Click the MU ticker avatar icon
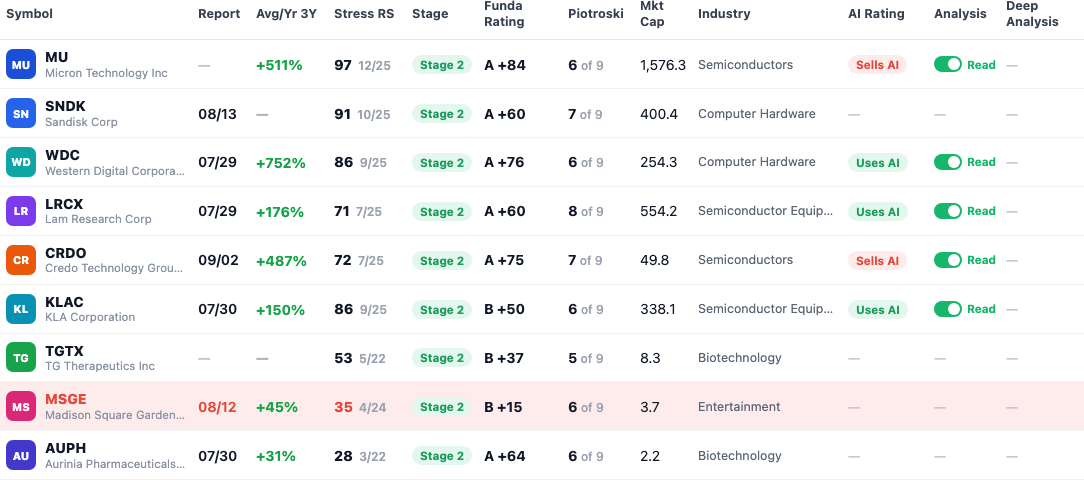The width and height of the screenshot is (1084, 480). tap(21, 65)
